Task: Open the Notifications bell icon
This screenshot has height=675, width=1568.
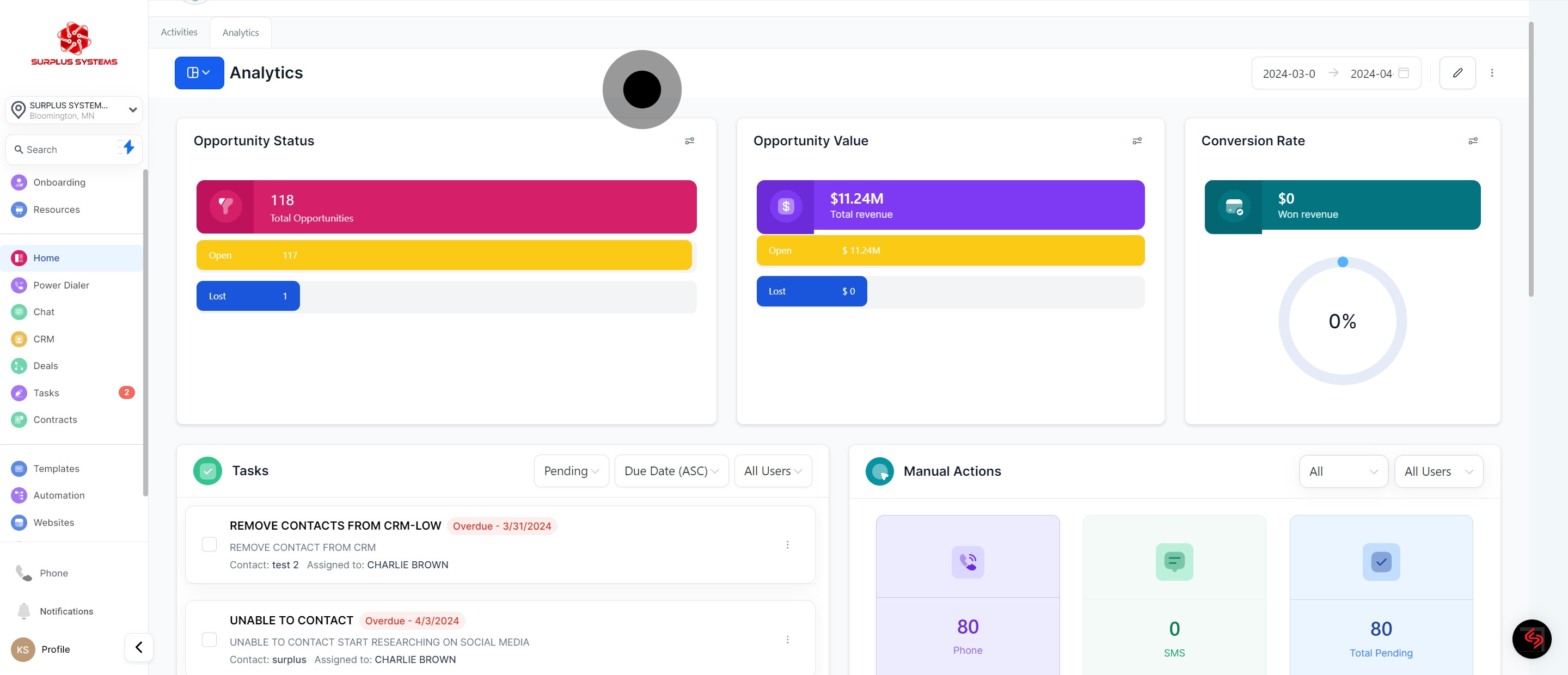Action: point(24,610)
